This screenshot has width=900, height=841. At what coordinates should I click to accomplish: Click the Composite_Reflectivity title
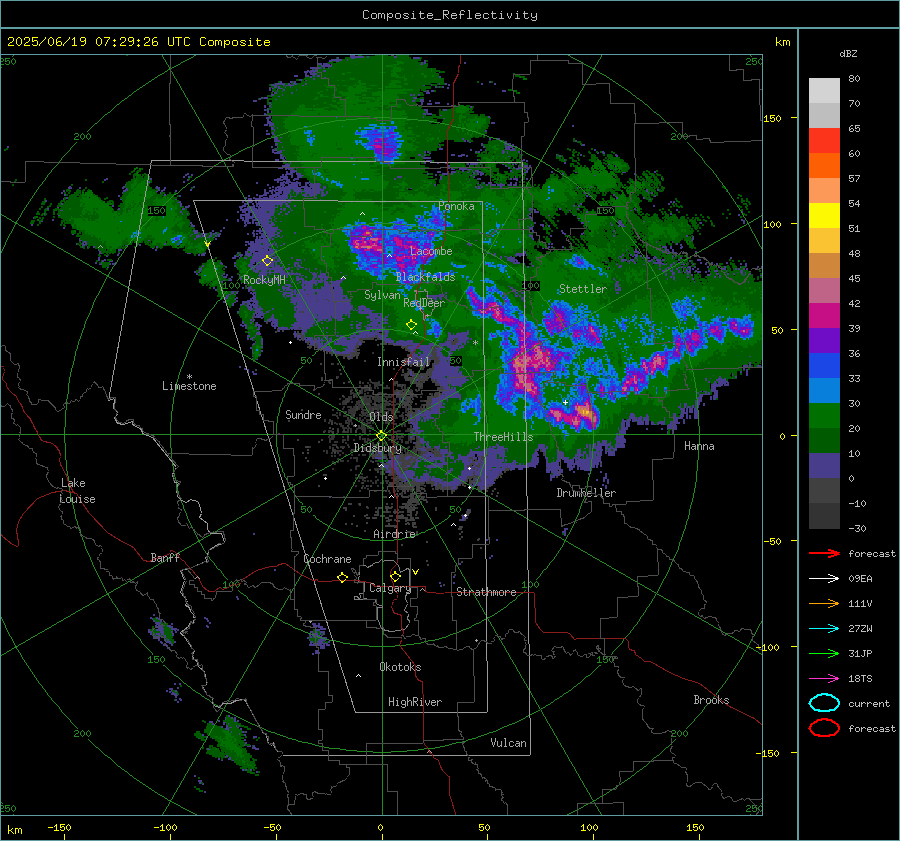pos(449,15)
